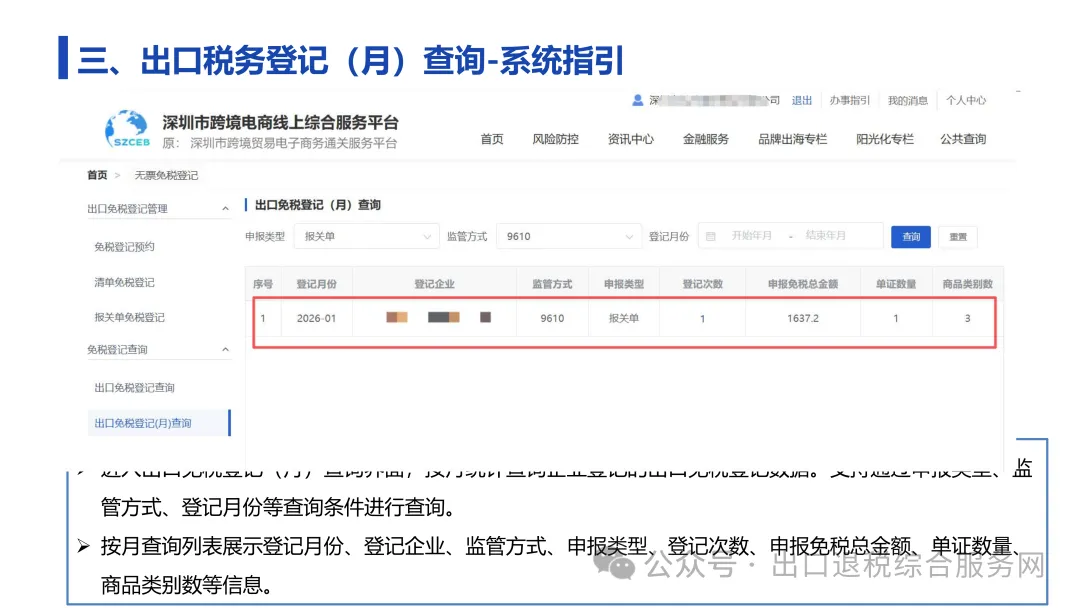Image resolution: width=1080 pixels, height=608 pixels.
Task: Select 免税登记预约 in the sidebar
Action: coord(124,245)
